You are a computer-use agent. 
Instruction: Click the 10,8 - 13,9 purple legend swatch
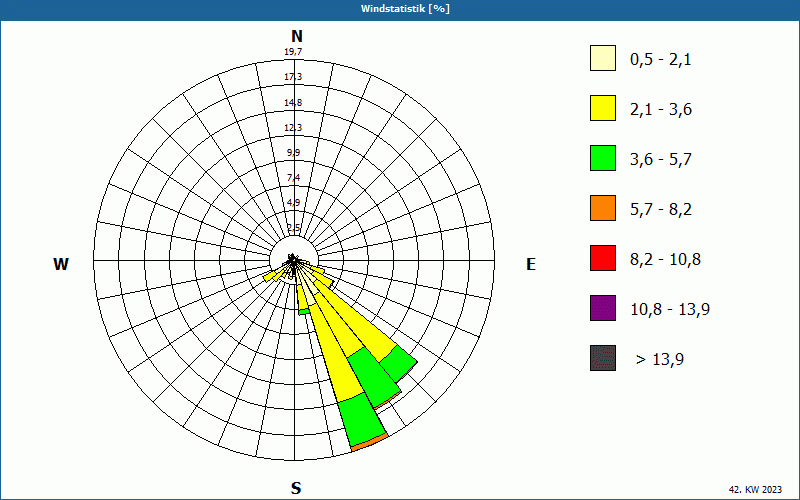click(603, 308)
